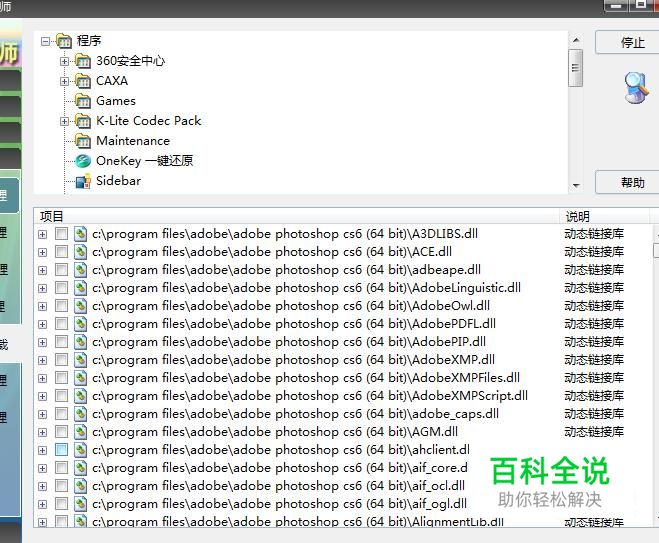Check the AdobePDFL.dll checkbox

pos(61,324)
